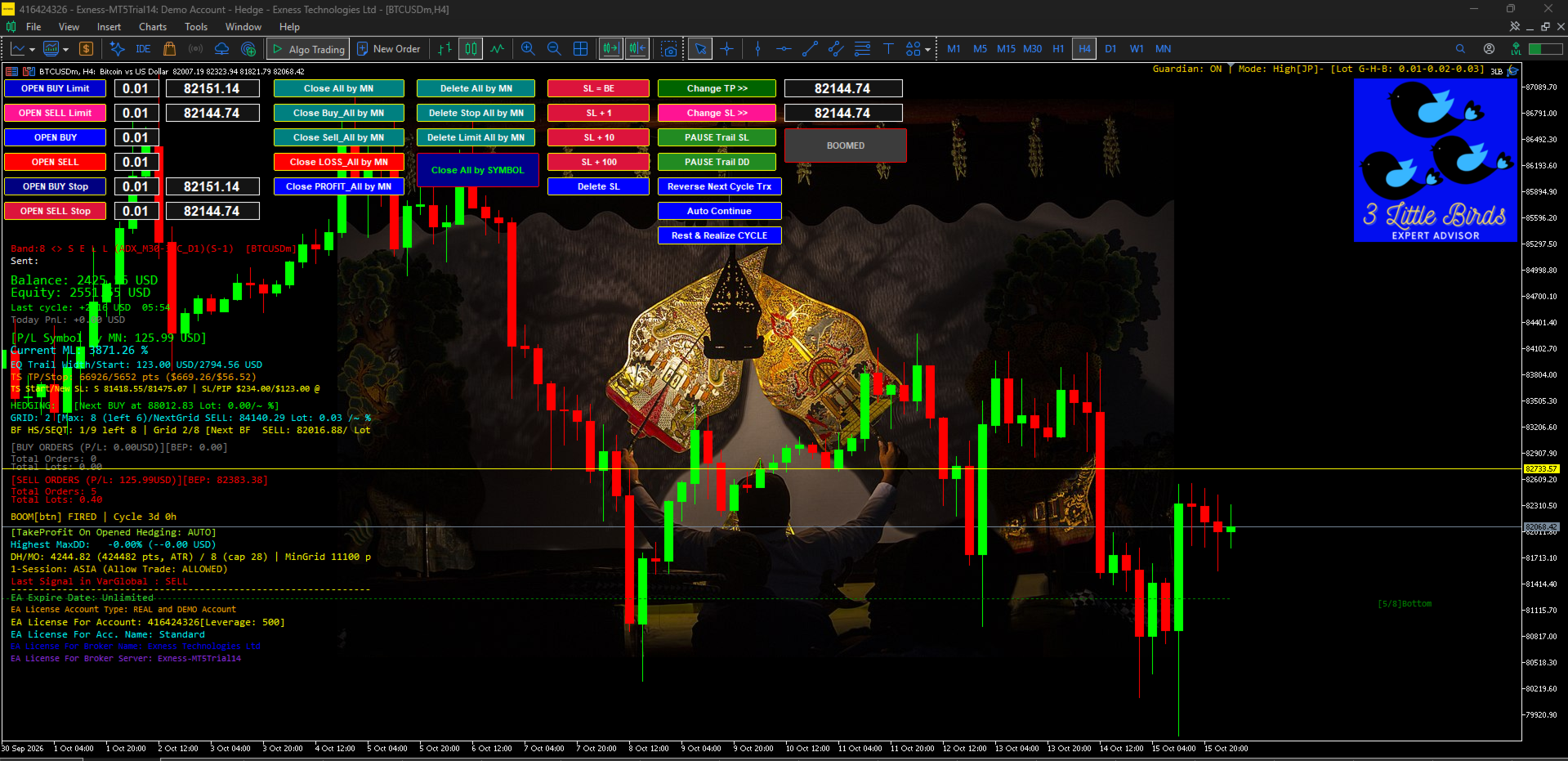Open the trading Signals icon
Image resolution: width=1568 pixels, height=761 pixels.
click(195, 49)
